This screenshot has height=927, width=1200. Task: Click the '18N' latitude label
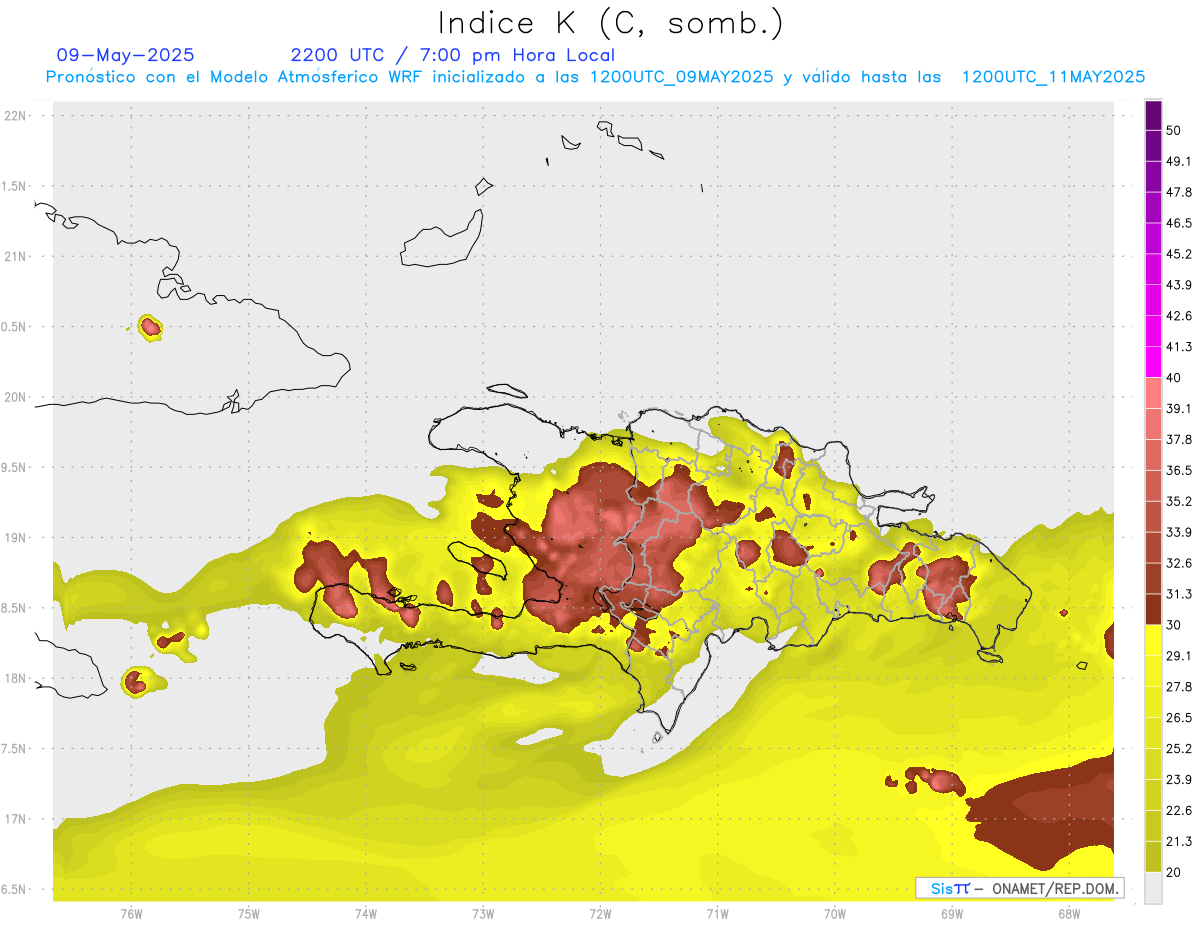[x=16, y=678]
